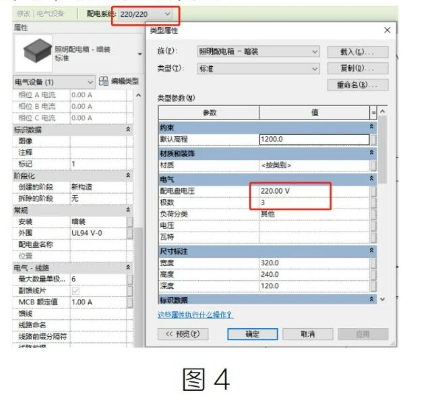This screenshot has width=436, height=401.
Task: Click the 负荷分类 value 其他
Action: point(314,214)
